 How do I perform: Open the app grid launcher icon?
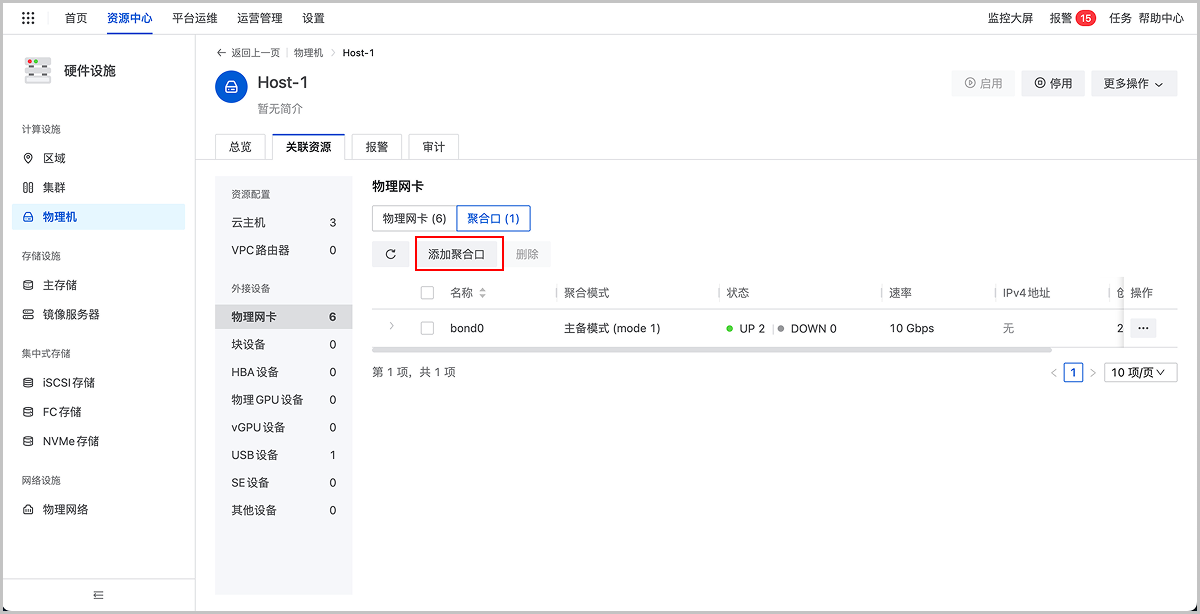pyautogui.click(x=28, y=18)
